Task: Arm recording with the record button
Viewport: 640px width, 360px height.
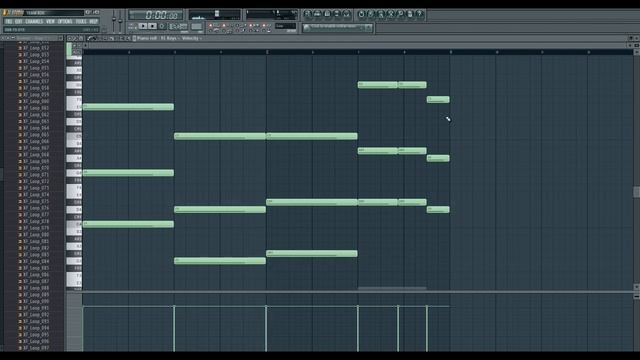Action: [x=162, y=26]
